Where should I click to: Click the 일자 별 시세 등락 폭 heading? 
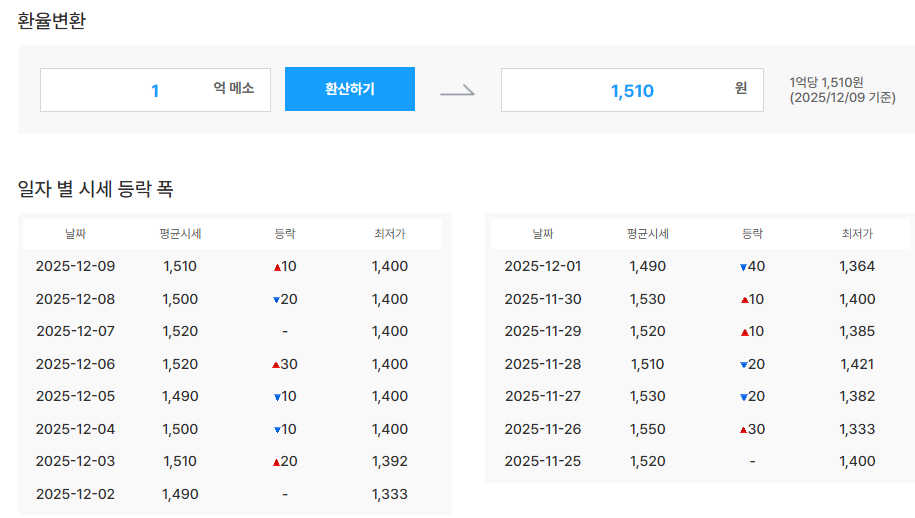point(95,189)
